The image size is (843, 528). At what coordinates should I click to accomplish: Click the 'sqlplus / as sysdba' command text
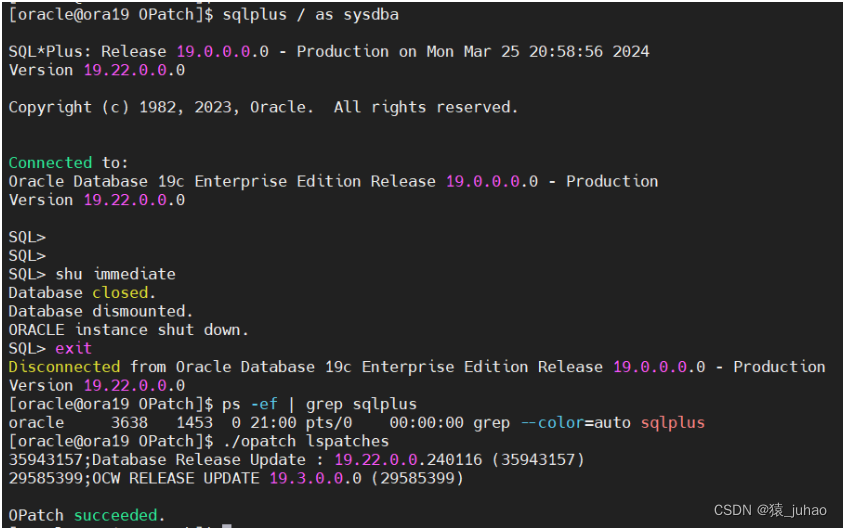(x=311, y=15)
